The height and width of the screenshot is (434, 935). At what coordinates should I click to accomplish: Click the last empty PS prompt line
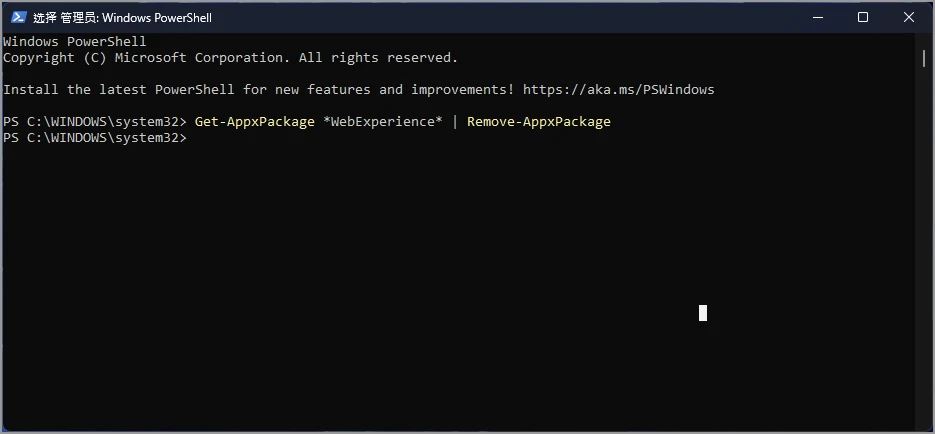pyautogui.click(x=95, y=138)
